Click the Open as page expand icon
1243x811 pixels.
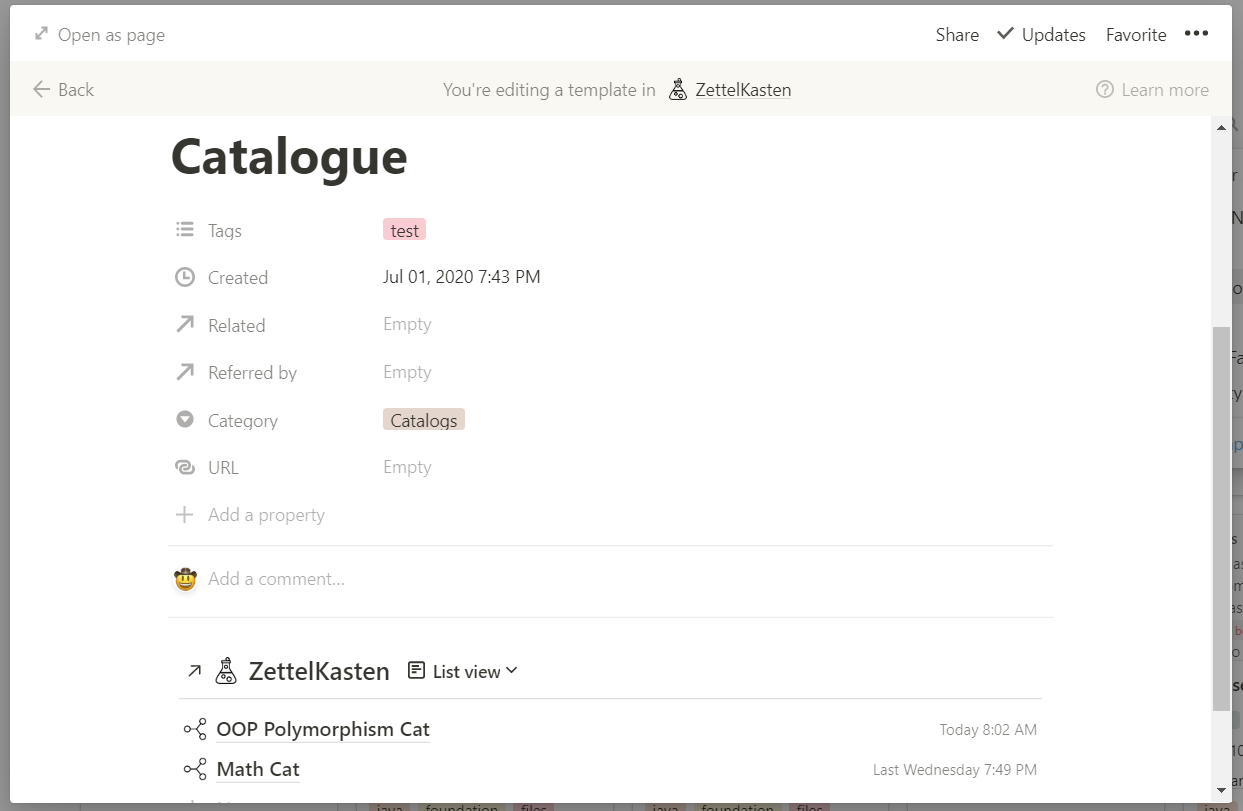coord(41,34)
